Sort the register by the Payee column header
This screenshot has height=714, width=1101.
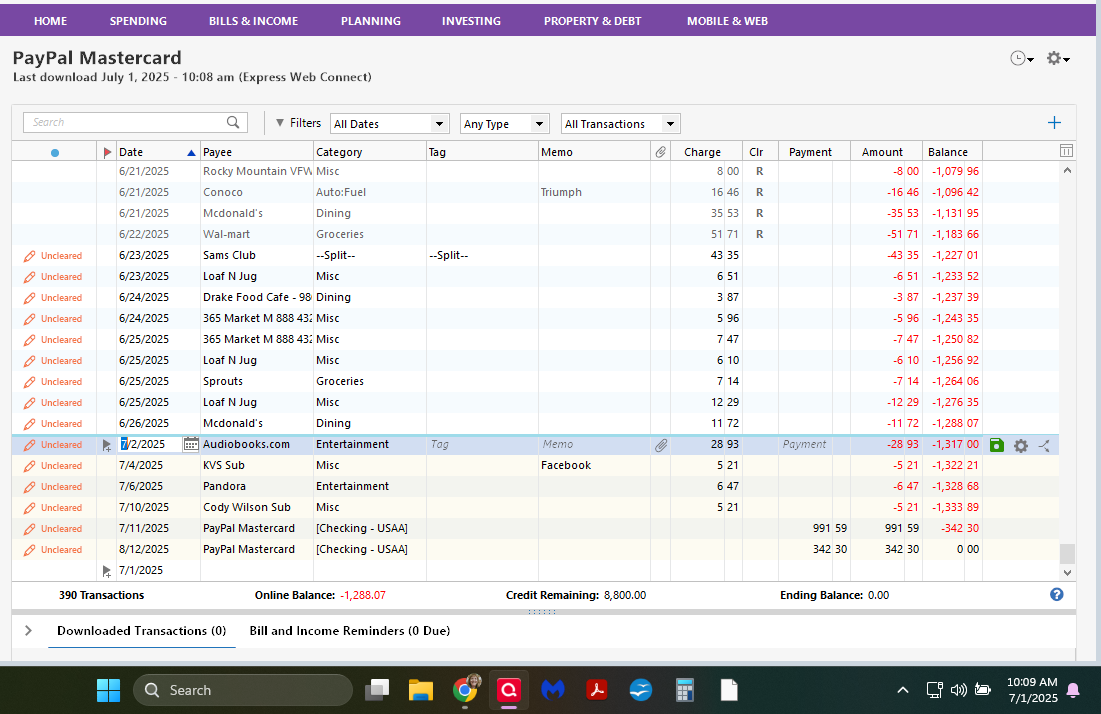(x=217, y=152)
